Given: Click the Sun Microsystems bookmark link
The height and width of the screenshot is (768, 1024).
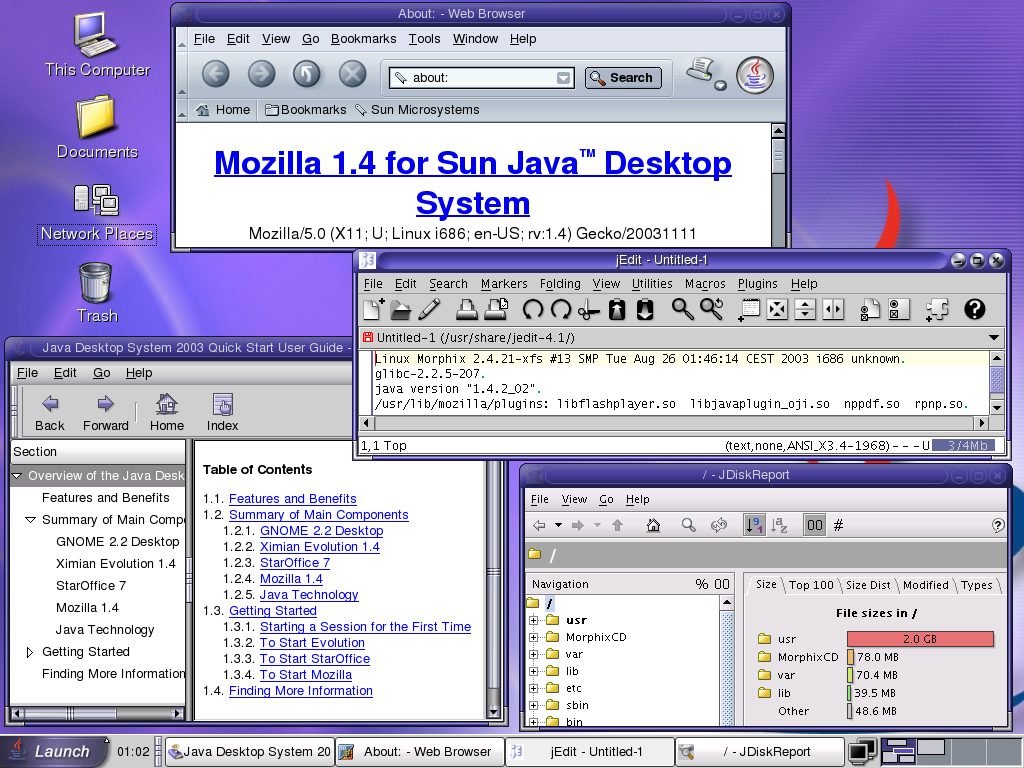Looking at the screenshot, I should point(417,110).
